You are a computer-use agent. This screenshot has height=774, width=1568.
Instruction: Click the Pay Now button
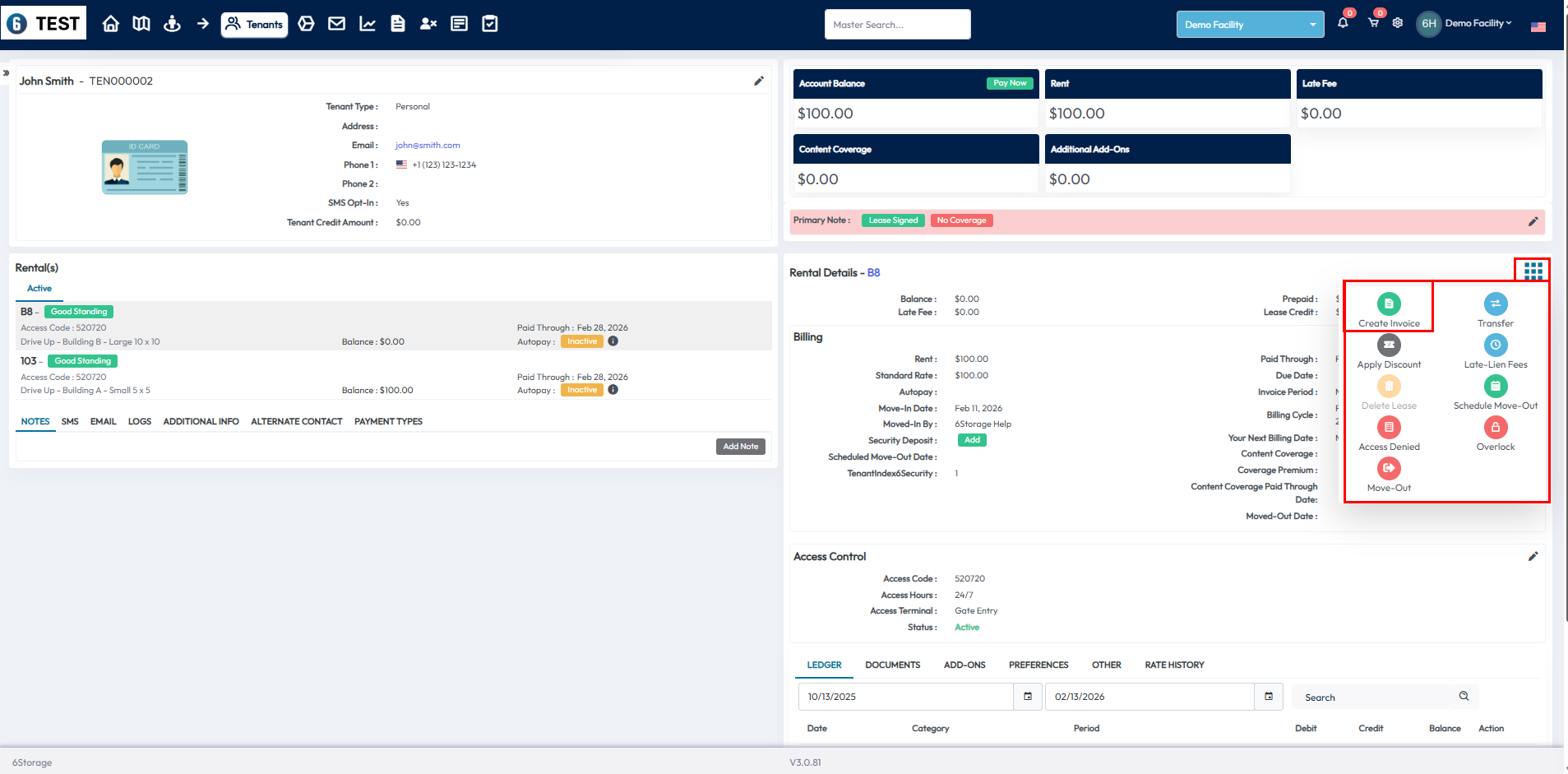[1009, 83]
